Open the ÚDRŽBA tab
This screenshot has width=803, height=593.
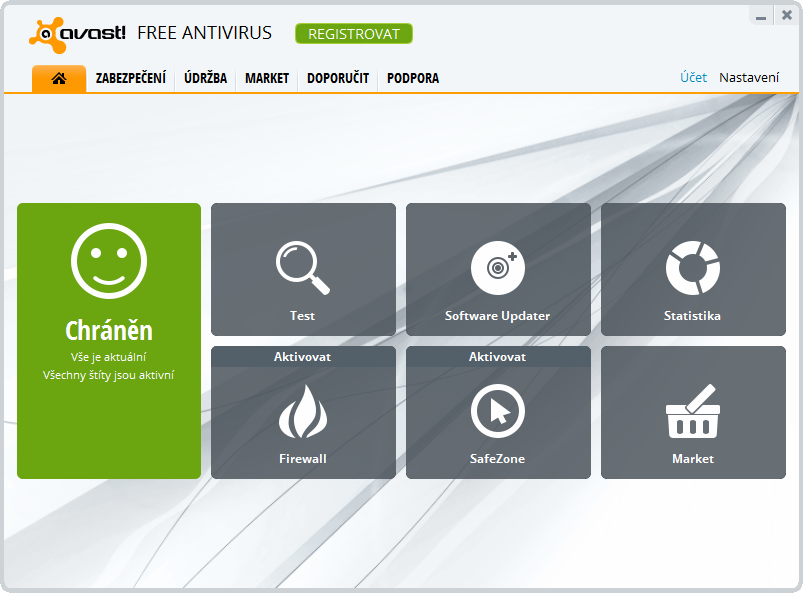205,78
